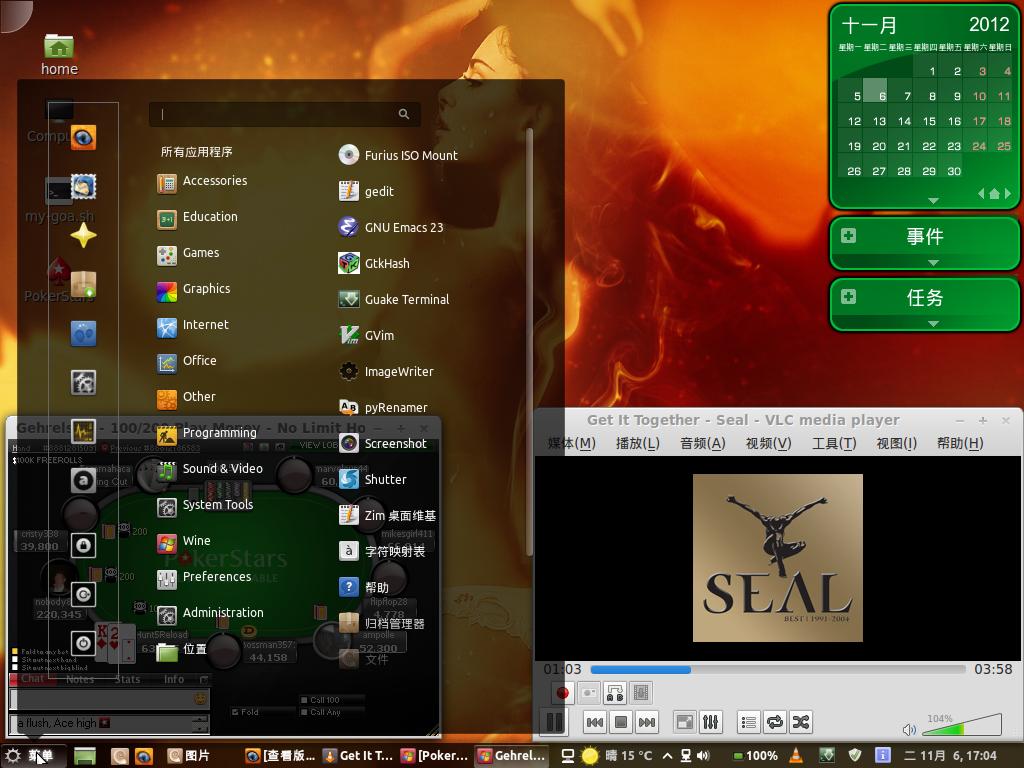1024x768 pixels.
Task: Click the eye icon in menu favorites
Action: 84,137
